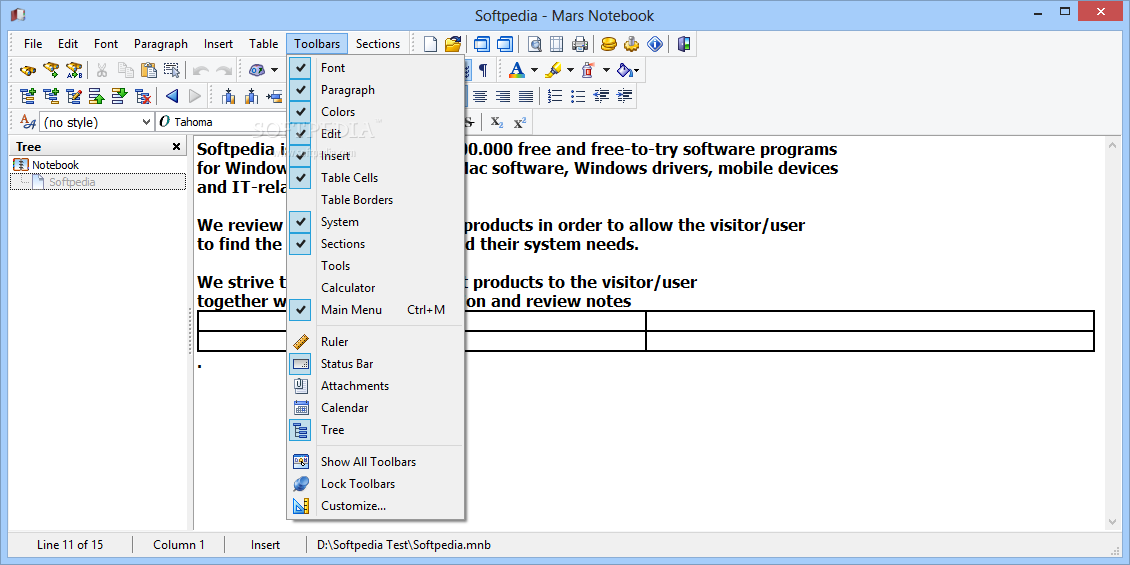Close the Tree panel with X
This screenshot has height=565, width=1130.
[x=177, y=147]
